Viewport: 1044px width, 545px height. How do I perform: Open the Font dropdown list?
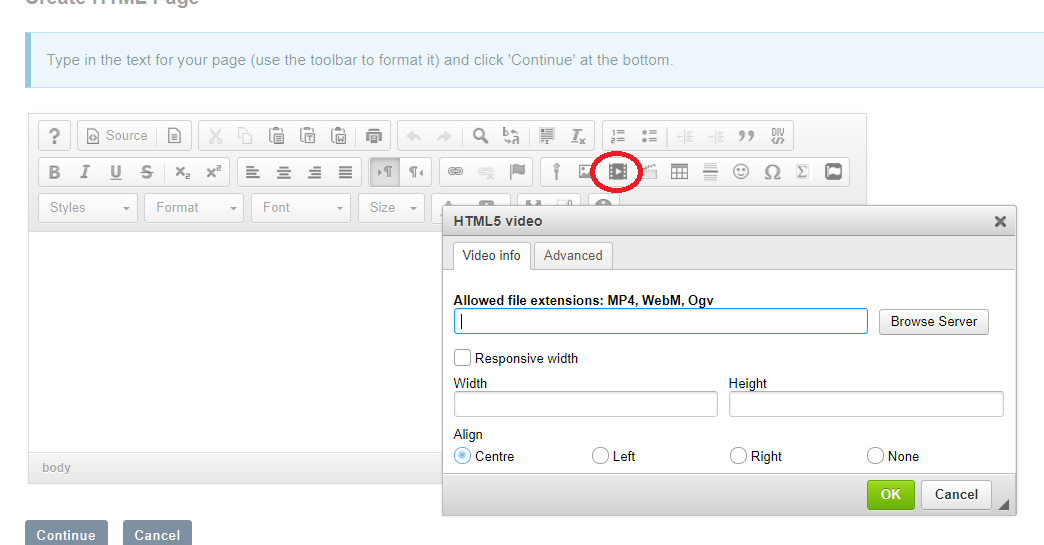tap(300, 208)
